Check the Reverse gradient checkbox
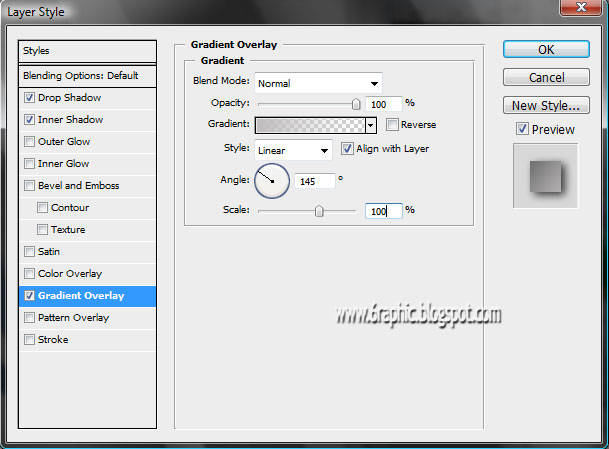The image size is (609, 449). [x=392, y=125]
